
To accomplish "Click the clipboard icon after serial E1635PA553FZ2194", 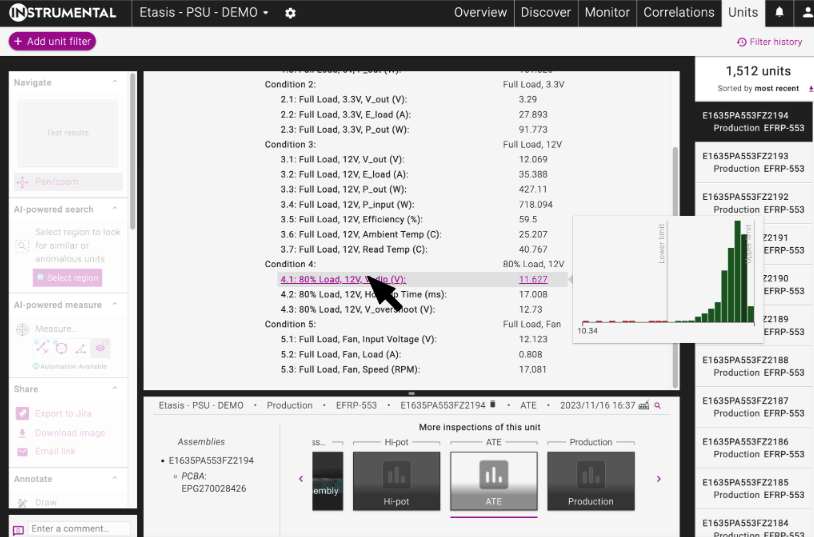I will click(493, 405).
